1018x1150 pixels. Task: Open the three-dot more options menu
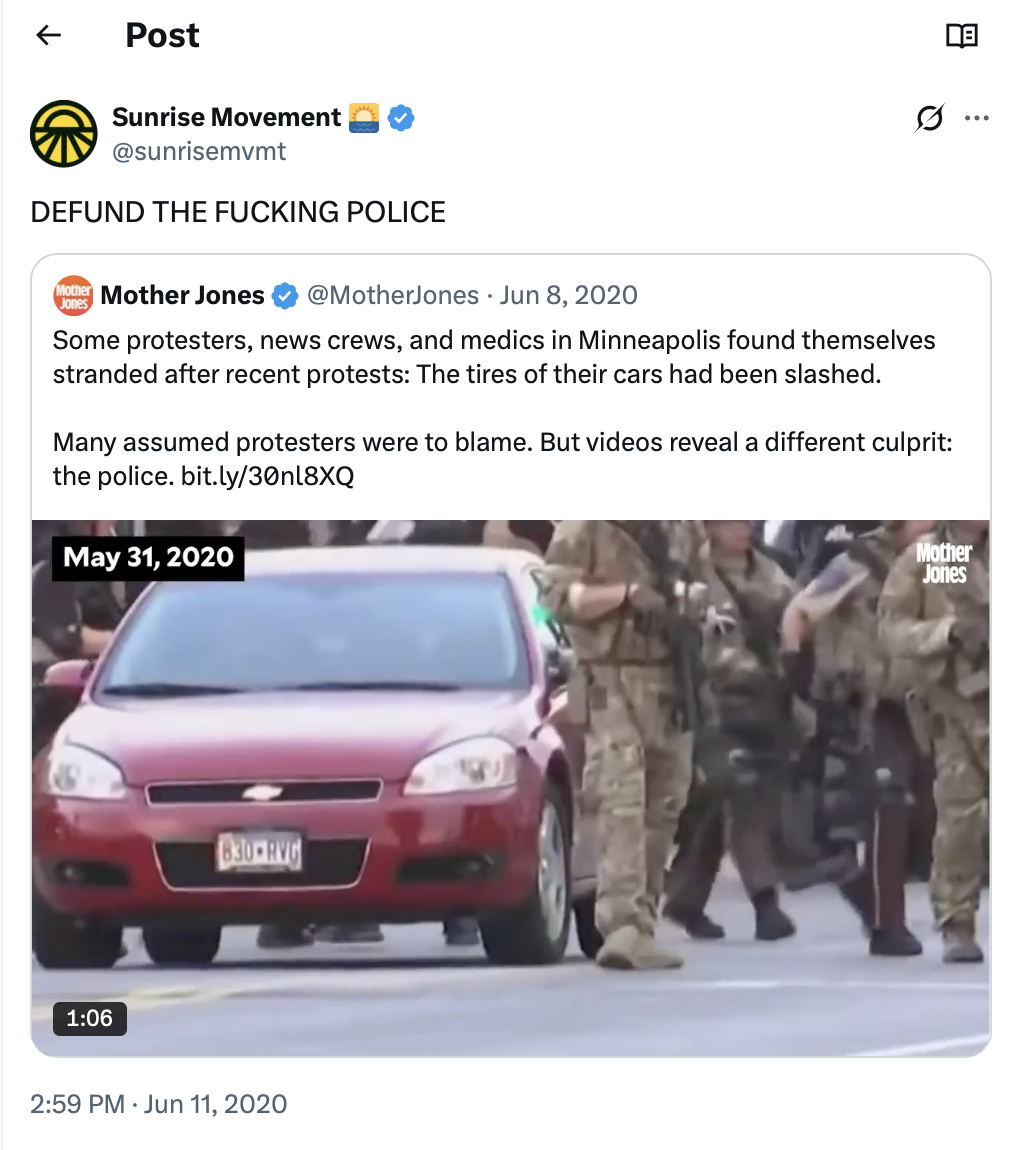coord(976,118)
